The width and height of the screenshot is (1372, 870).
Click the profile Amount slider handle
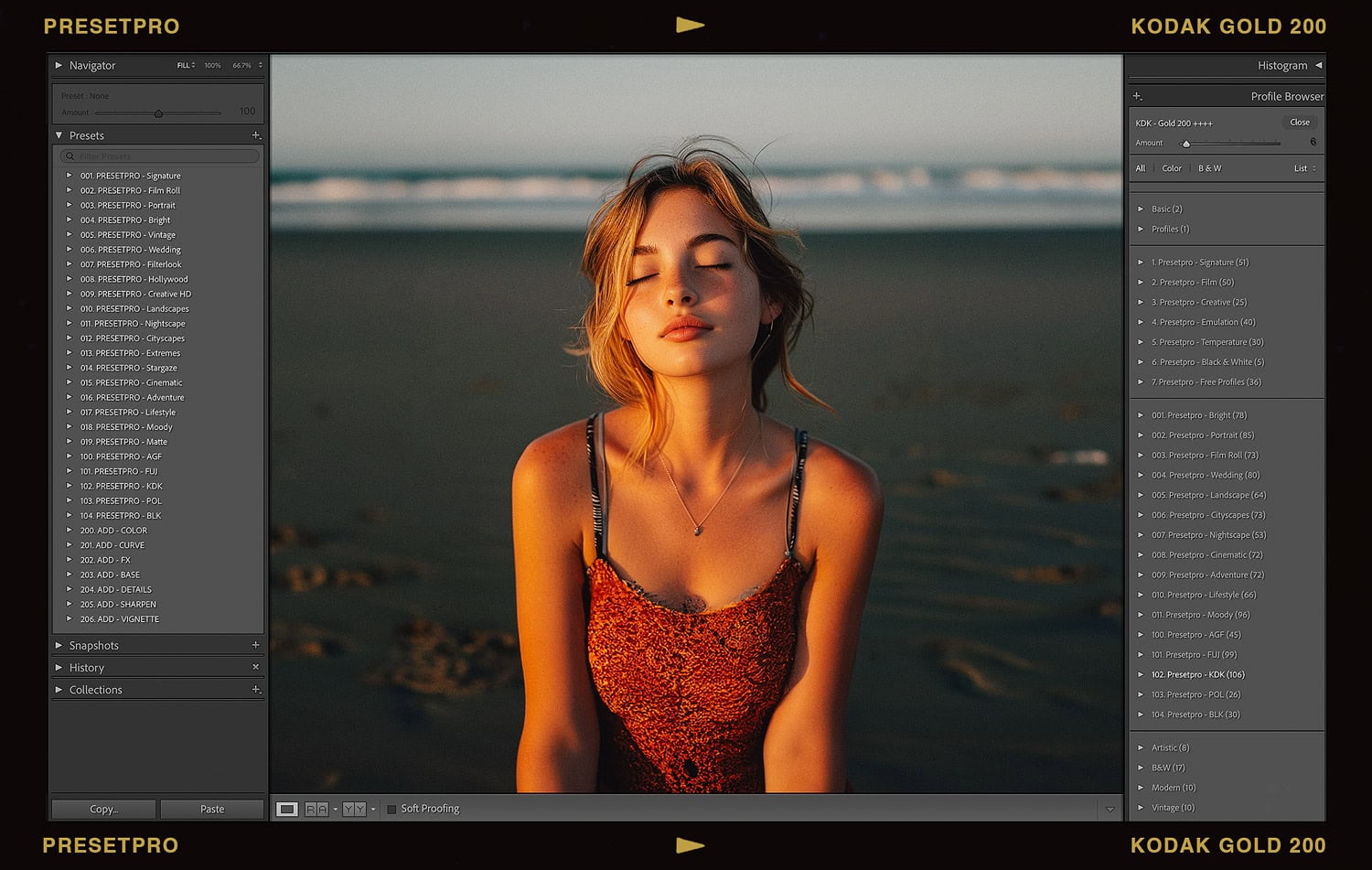point(1186,144)
